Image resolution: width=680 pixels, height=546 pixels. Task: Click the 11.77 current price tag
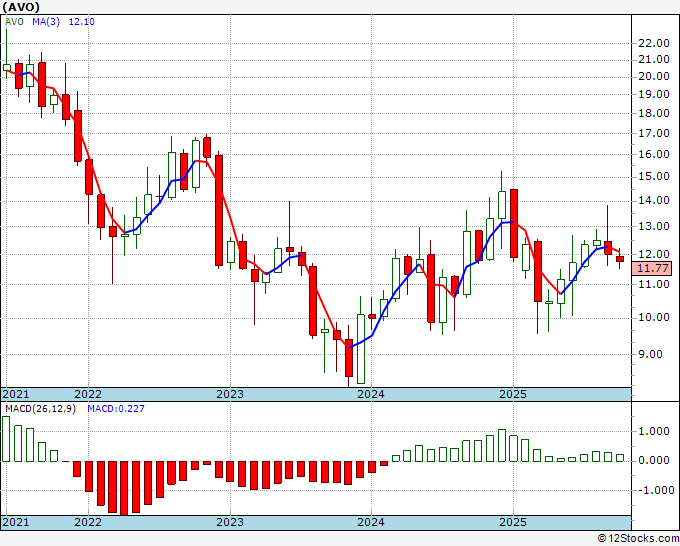coord(653,268)
